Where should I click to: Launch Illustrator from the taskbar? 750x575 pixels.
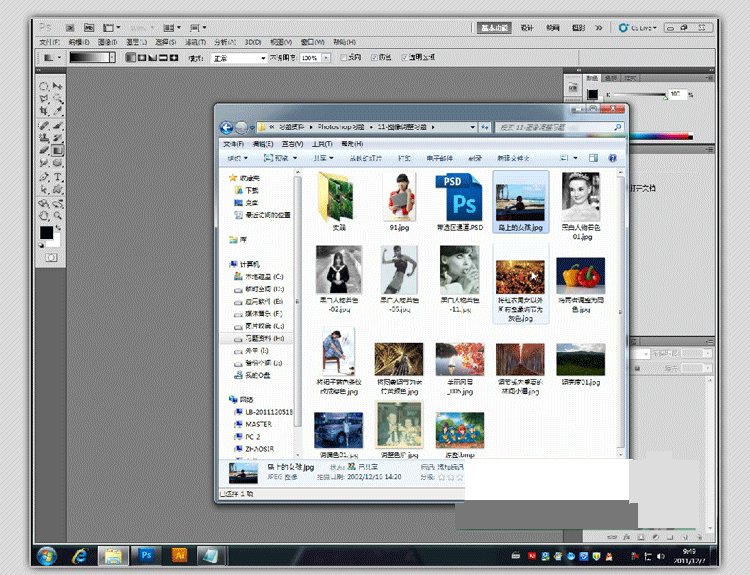pyautogui.click(x=180, y=555)
